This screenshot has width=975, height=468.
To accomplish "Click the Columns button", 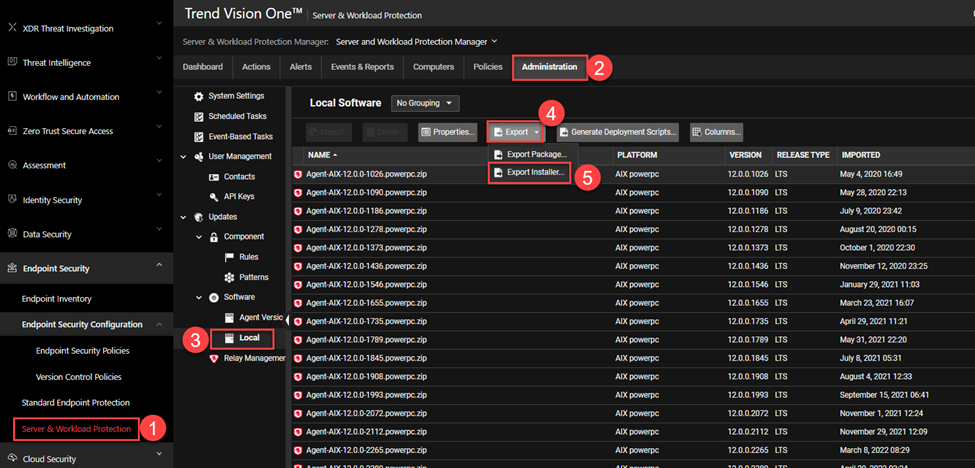I will coord(716,132).
